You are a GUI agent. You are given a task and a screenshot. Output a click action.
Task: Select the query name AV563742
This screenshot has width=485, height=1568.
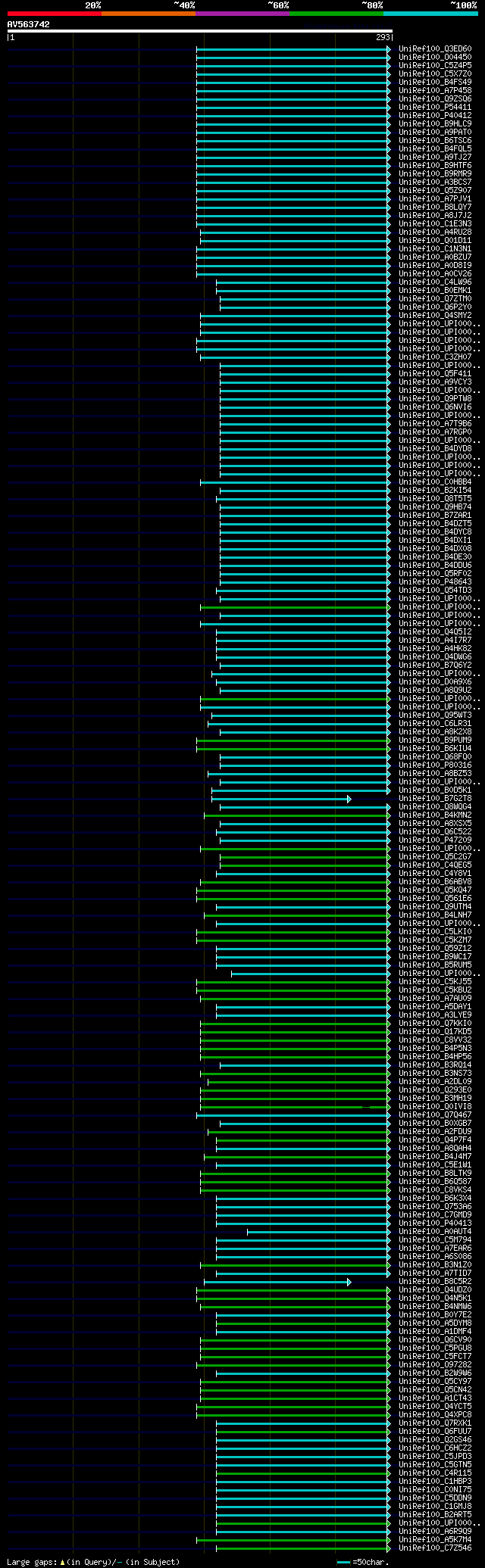click(x=29, y=24)
